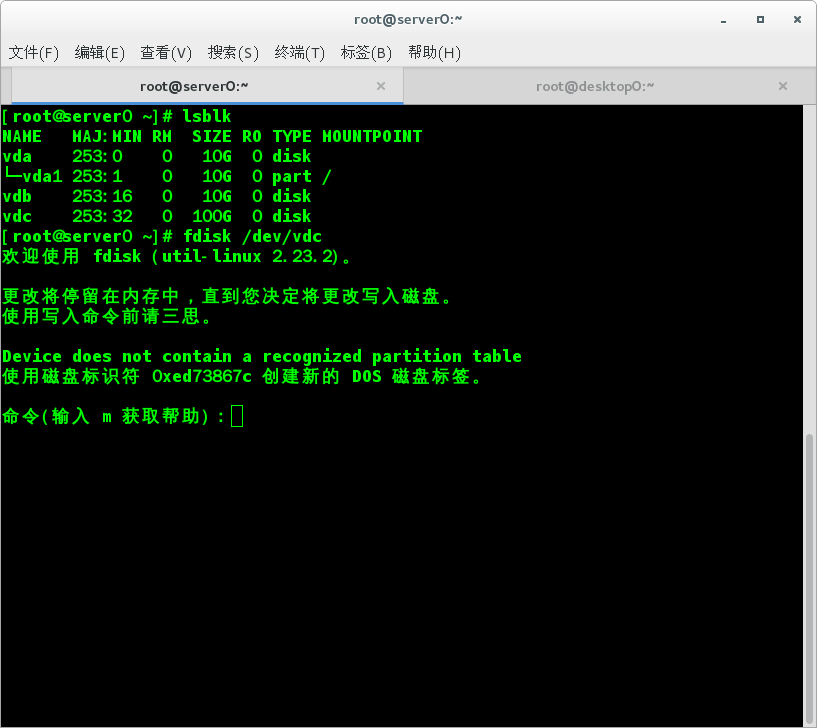Click the 'SIZE' column header
This screenshot has height=728, width=817.
pos(212,137)
